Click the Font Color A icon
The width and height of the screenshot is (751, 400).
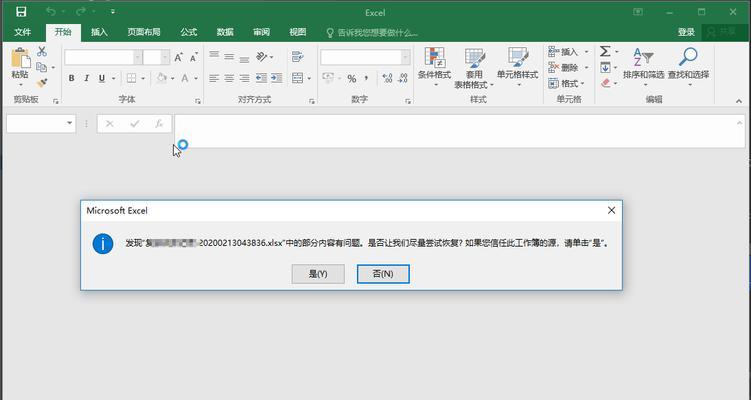184,78
